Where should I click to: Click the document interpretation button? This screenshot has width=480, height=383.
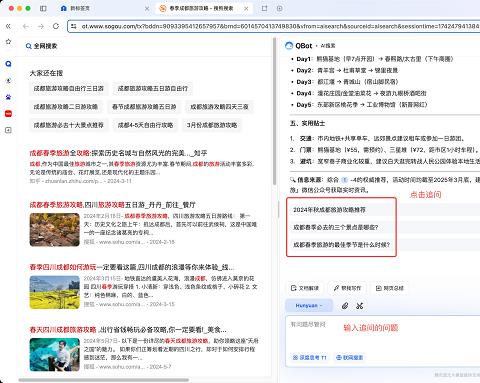click(x=305, y=288)
